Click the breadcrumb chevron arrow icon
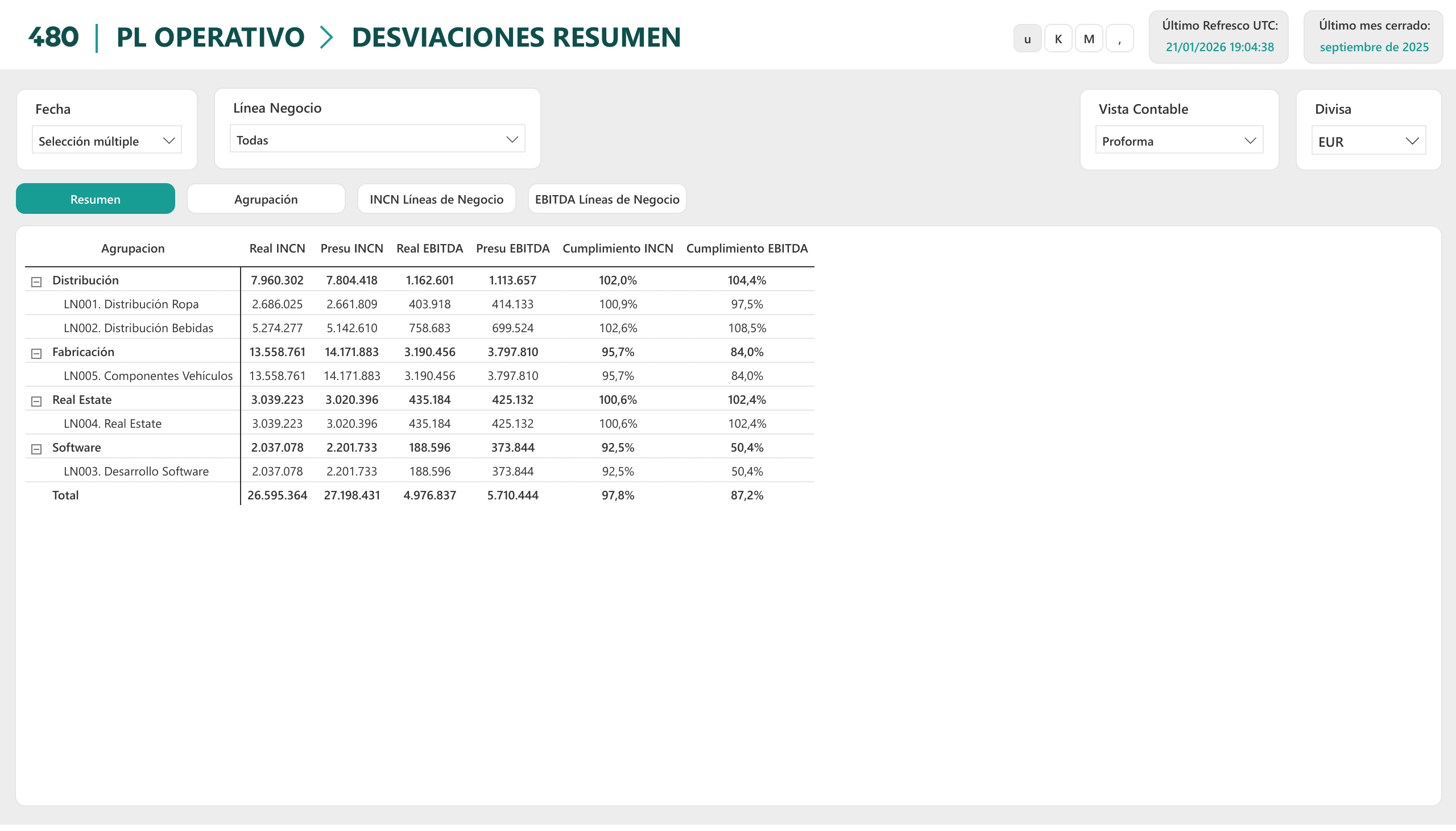Viewport: 1456px width, 831px height. point(327,37)
